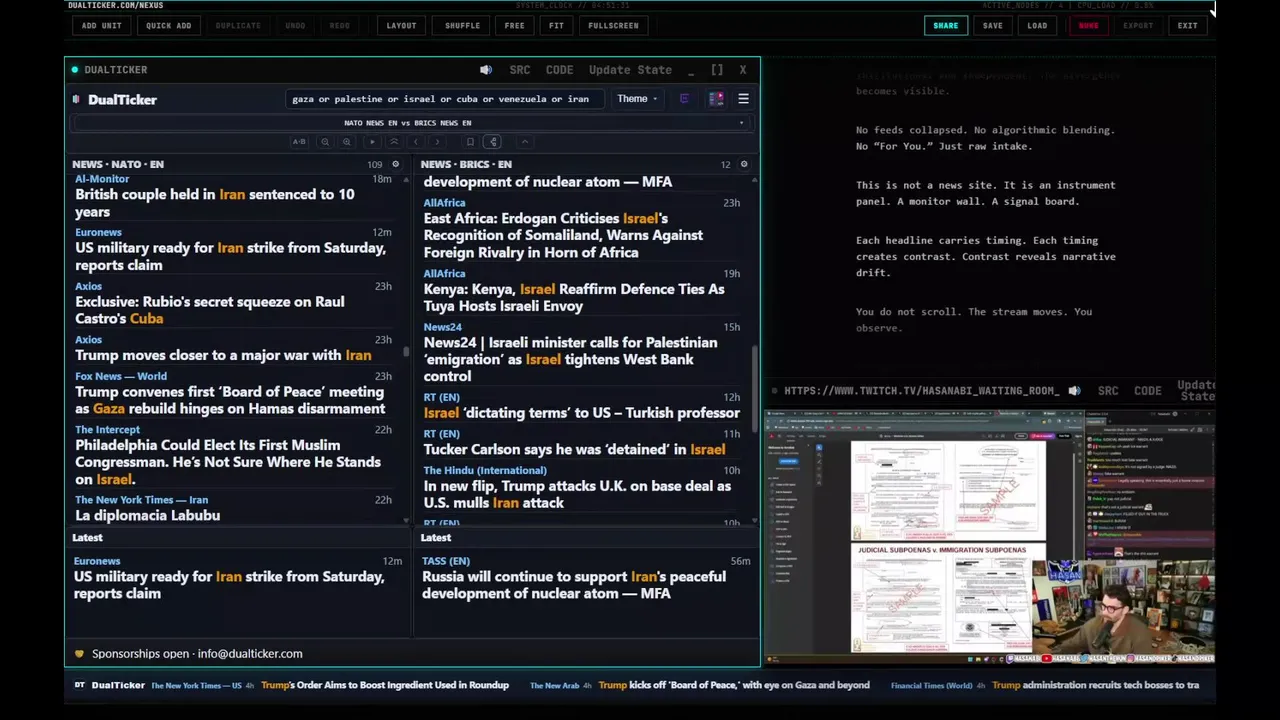This screenshot has width=1280, height=720.
Task: Click the double chevron up icon
Action: [x=394, y=142]
